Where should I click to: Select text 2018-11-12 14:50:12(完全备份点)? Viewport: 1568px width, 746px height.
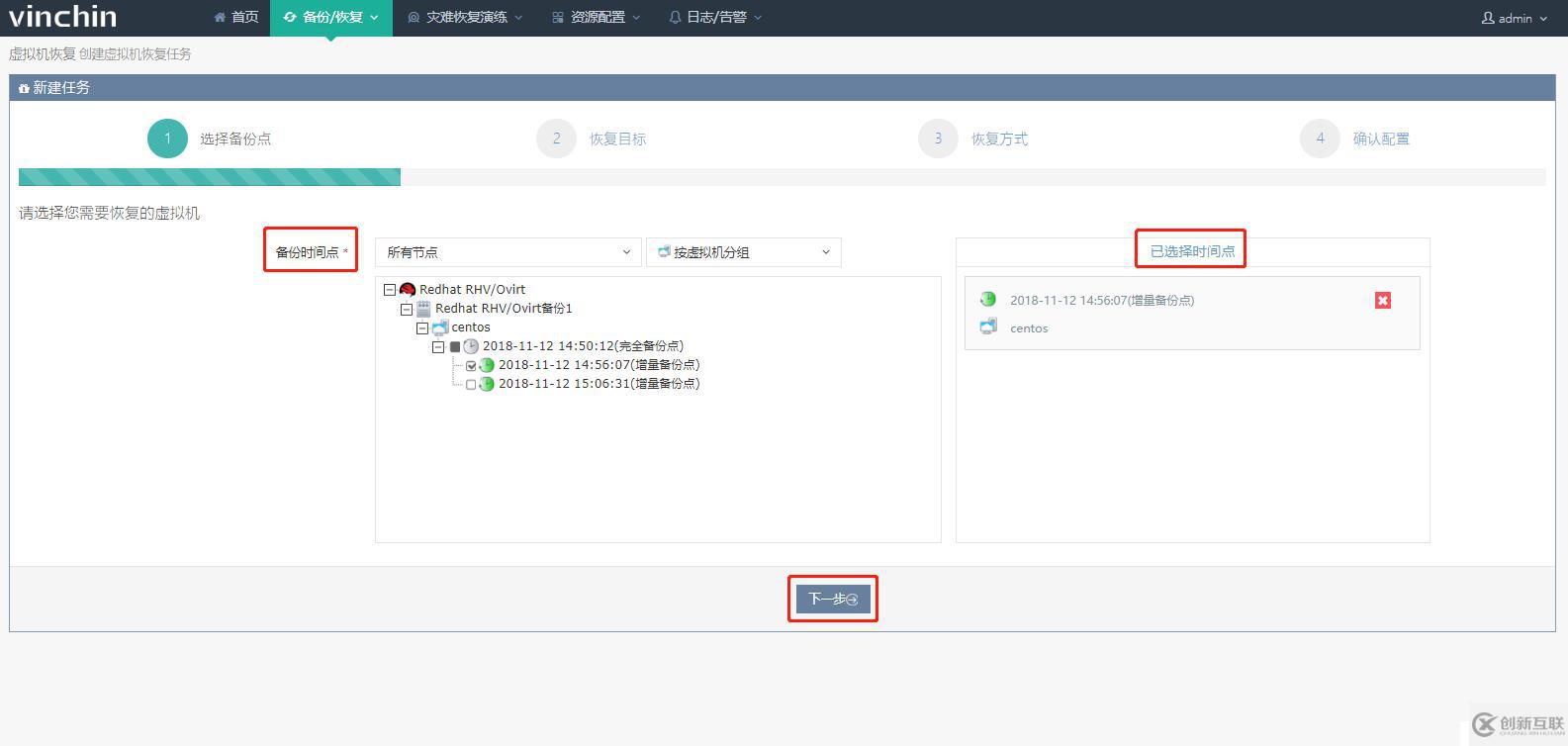tap(583, 346)
